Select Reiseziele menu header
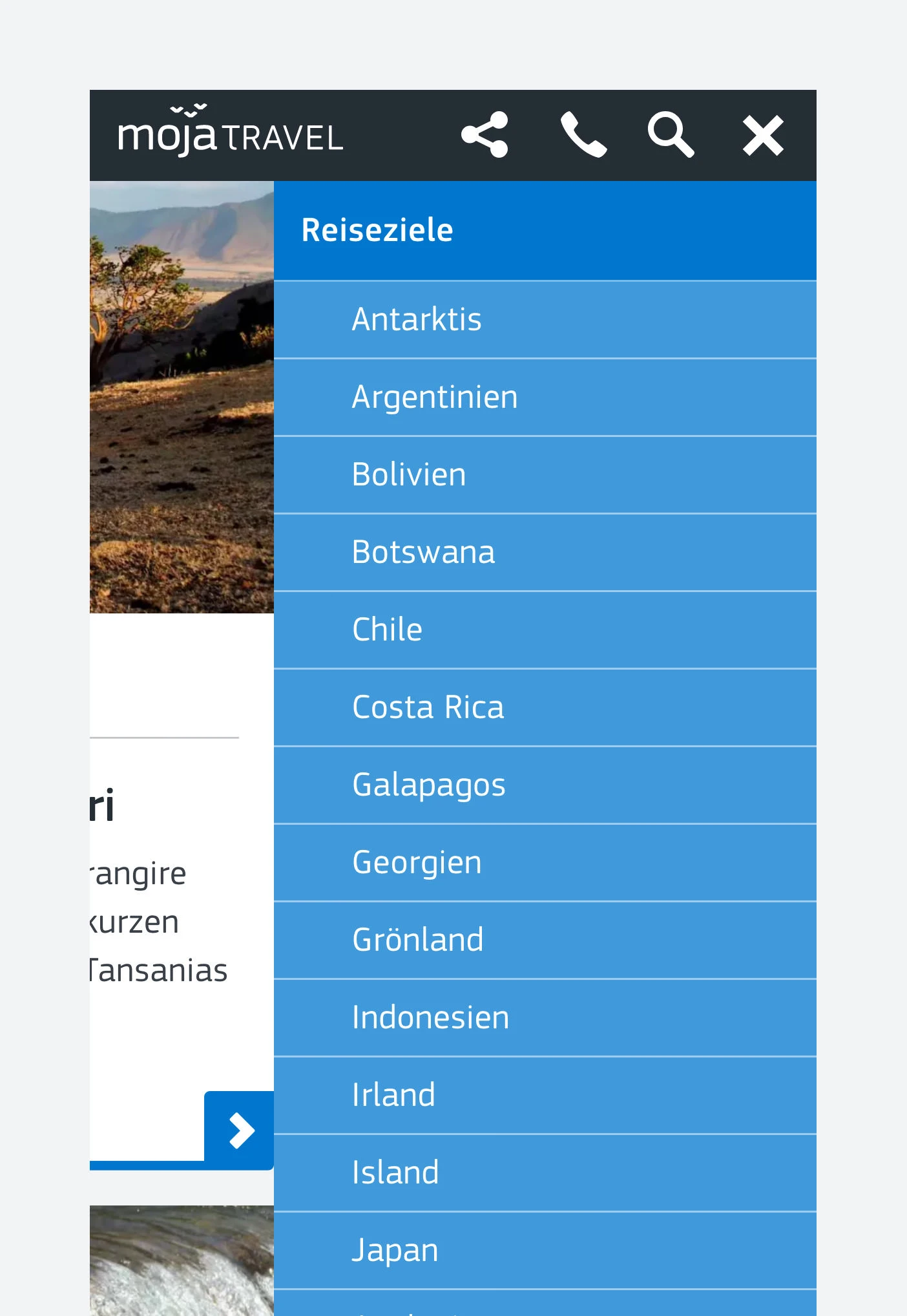Screen dimensions: 907x1316 [x=545, y=231]
